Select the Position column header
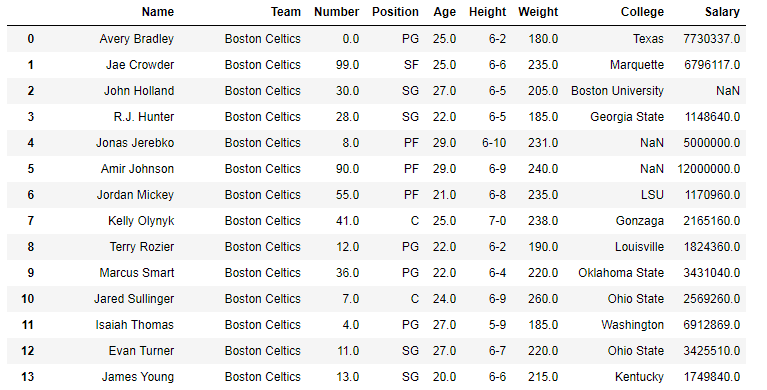Image resolution: width=767 pixels, height=390 pixels. coord(395,12)
